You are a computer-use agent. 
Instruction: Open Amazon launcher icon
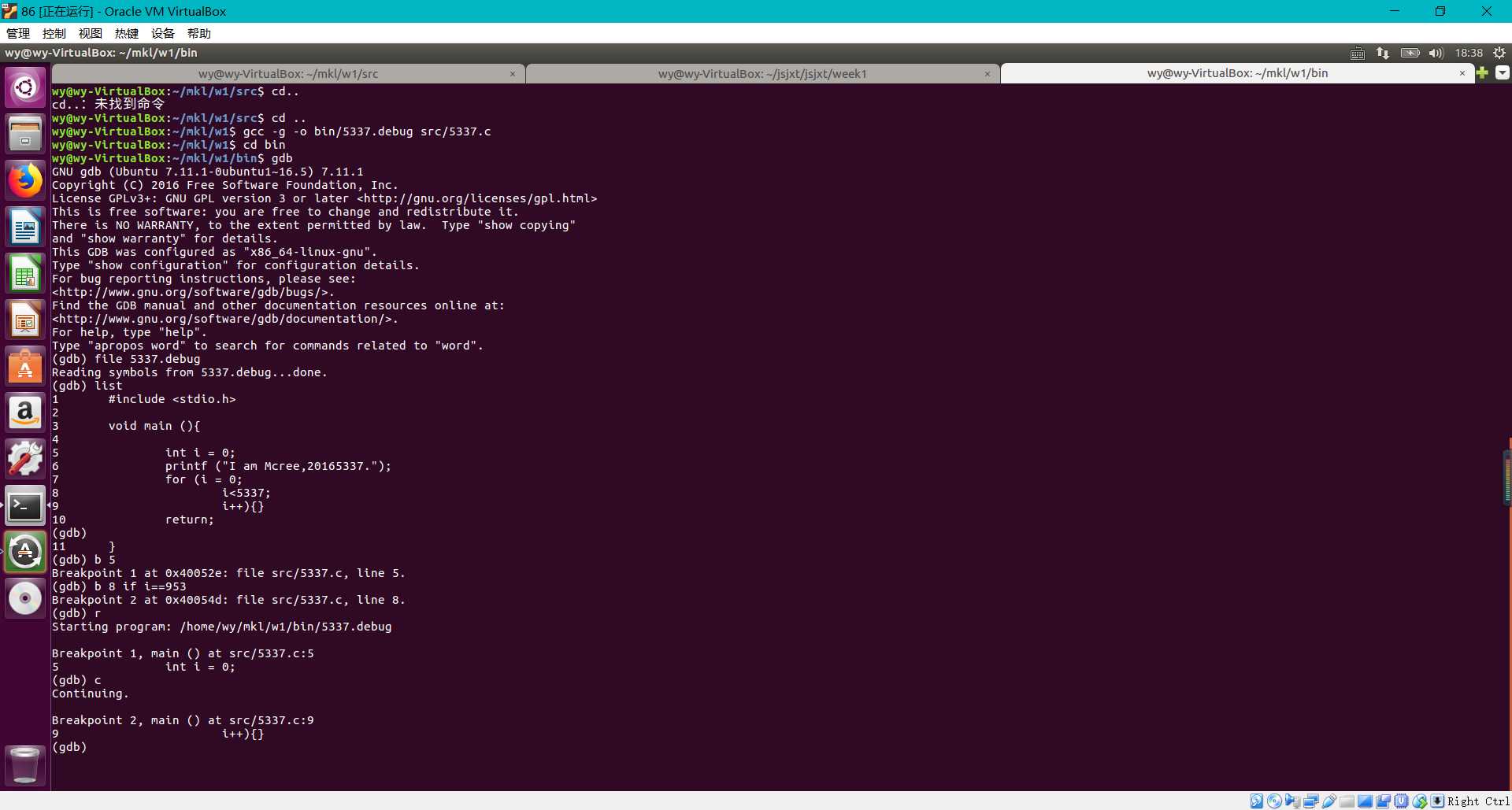[x=25, y=412]
